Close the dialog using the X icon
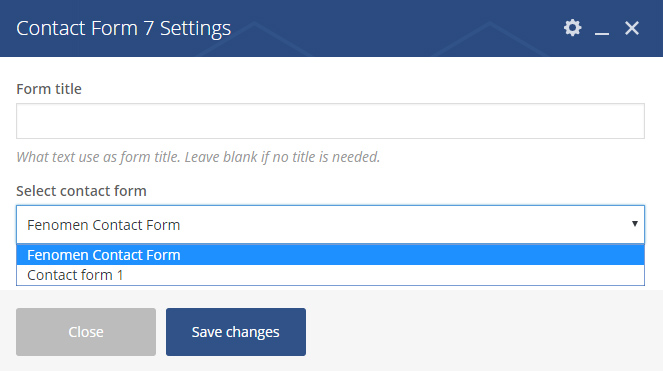 (632, 28)
